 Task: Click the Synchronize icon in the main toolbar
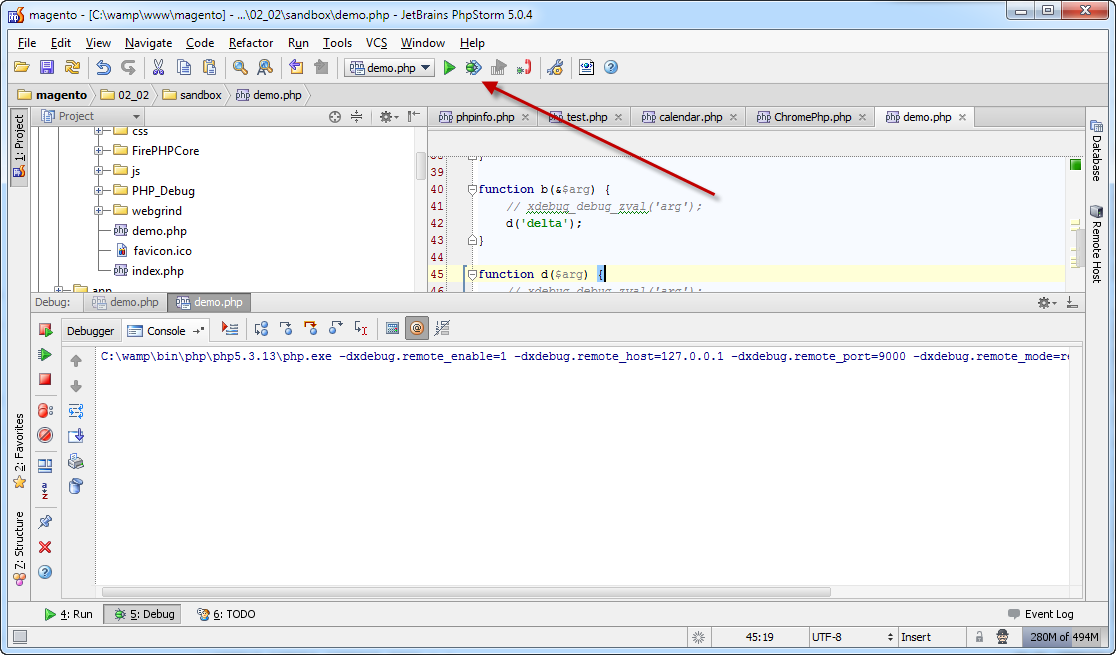coord(72,68)
